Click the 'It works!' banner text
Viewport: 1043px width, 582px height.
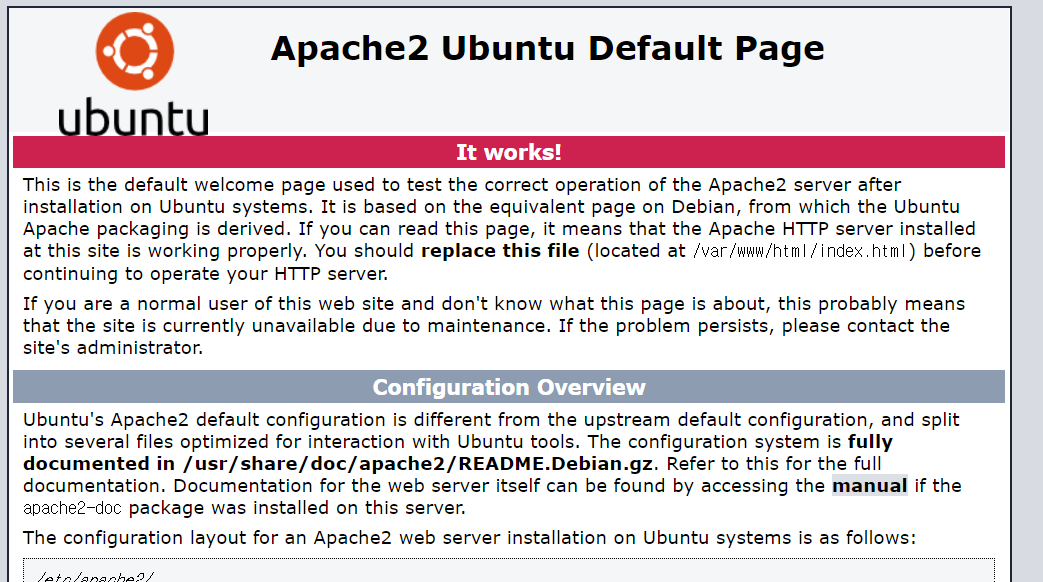[509, 152]
